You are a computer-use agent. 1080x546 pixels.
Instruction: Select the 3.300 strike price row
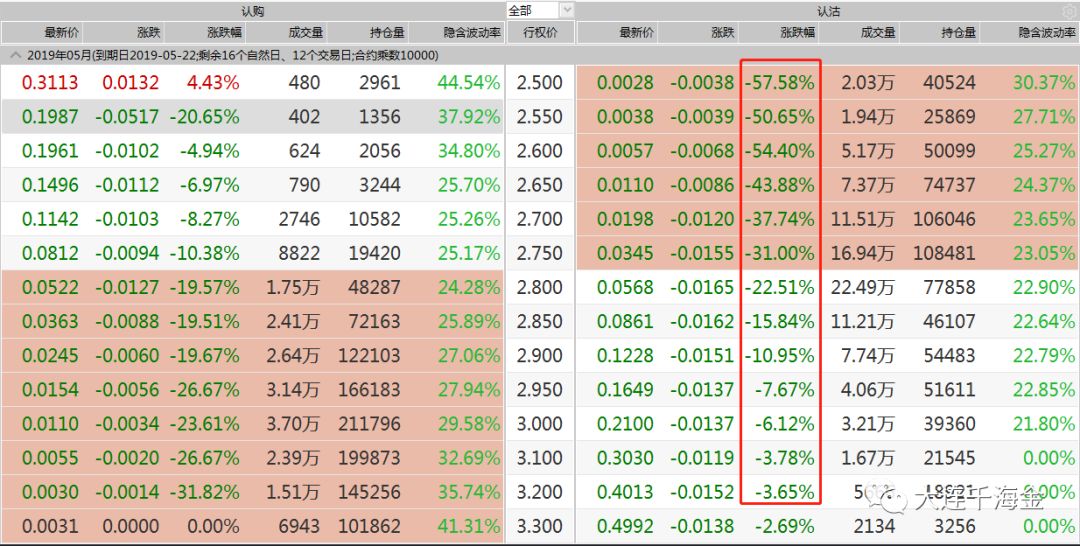(540, 526)
